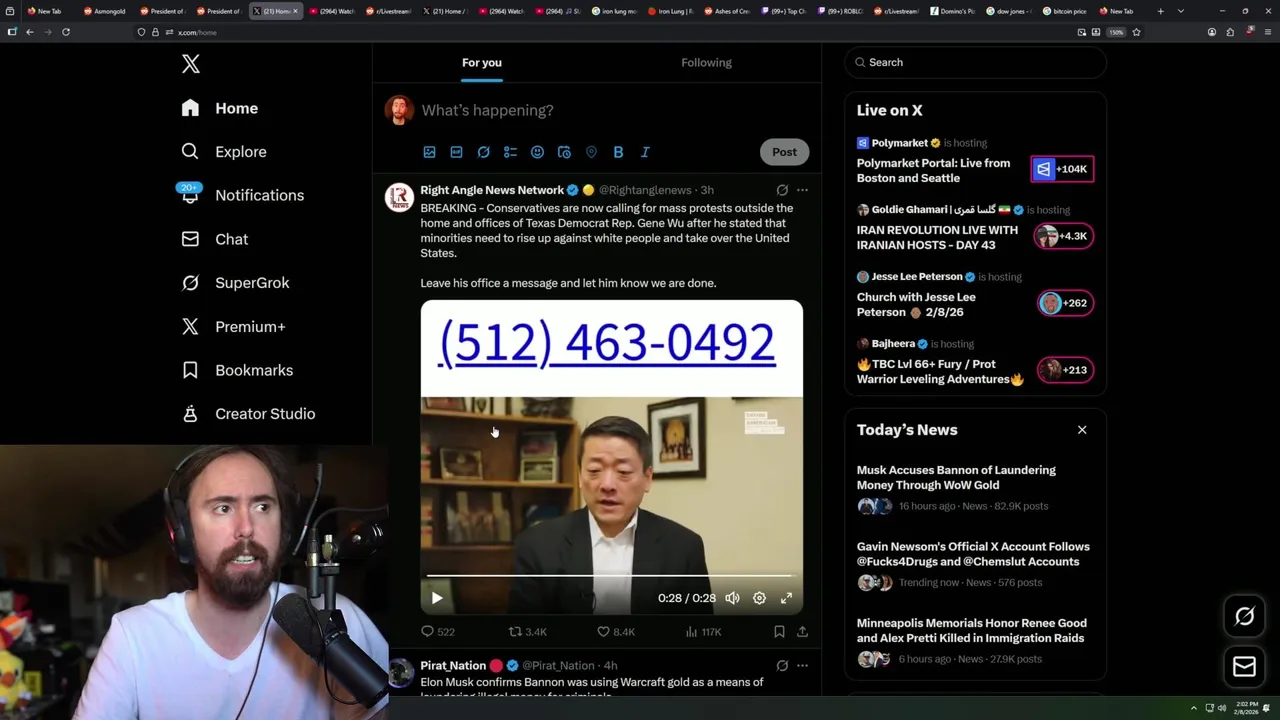Click the X logo in the sidebar

(x=191, y=64)
